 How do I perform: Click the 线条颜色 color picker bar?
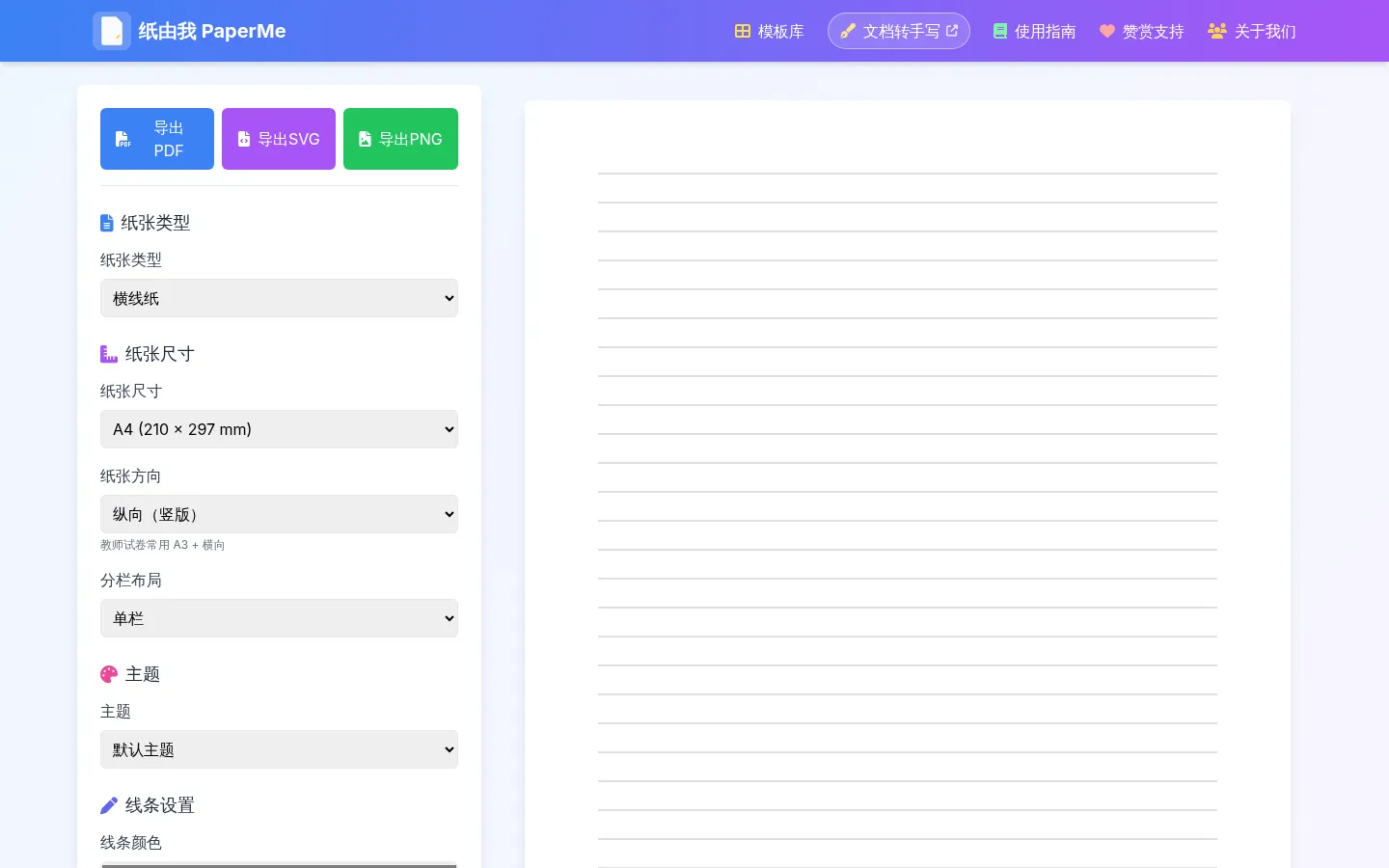point(279,864)
